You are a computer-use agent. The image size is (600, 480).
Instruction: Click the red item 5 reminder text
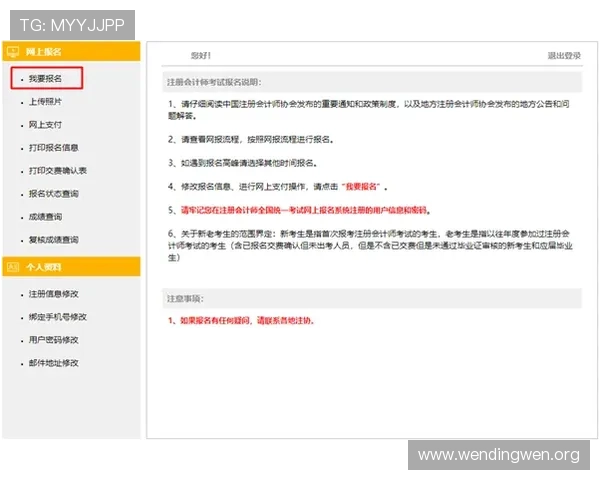[x=305, y=210]
